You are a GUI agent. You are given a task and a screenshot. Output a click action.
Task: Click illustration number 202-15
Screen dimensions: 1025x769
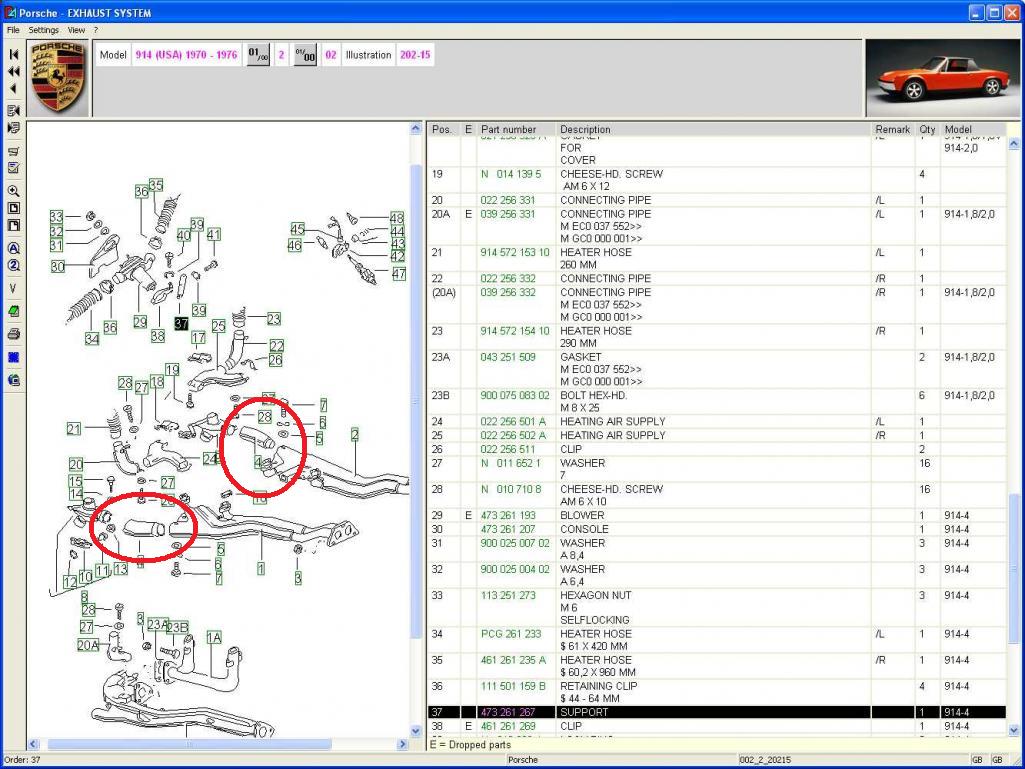coord(415,55)
